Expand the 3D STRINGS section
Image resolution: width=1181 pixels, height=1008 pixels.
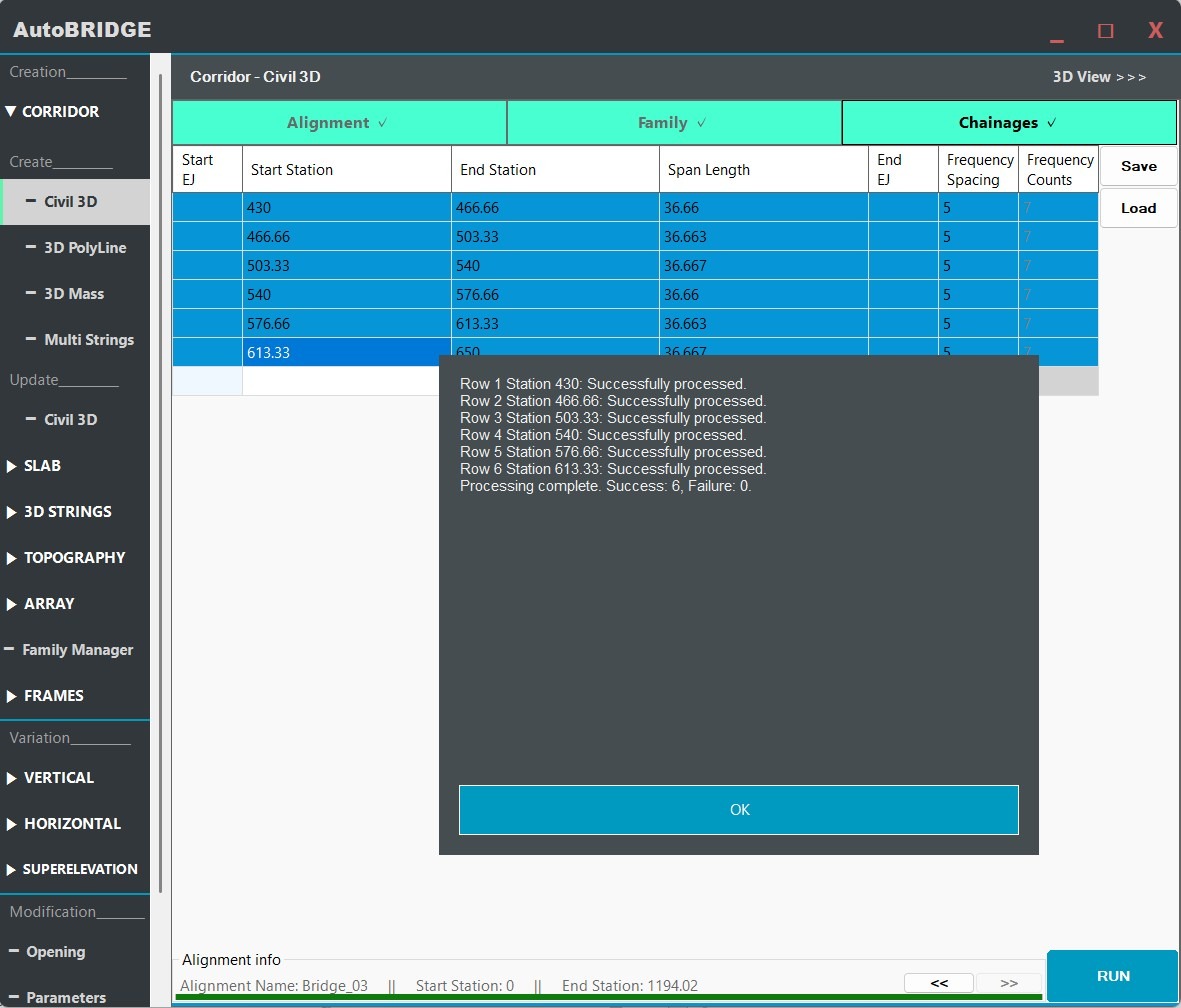pos(66,512)
